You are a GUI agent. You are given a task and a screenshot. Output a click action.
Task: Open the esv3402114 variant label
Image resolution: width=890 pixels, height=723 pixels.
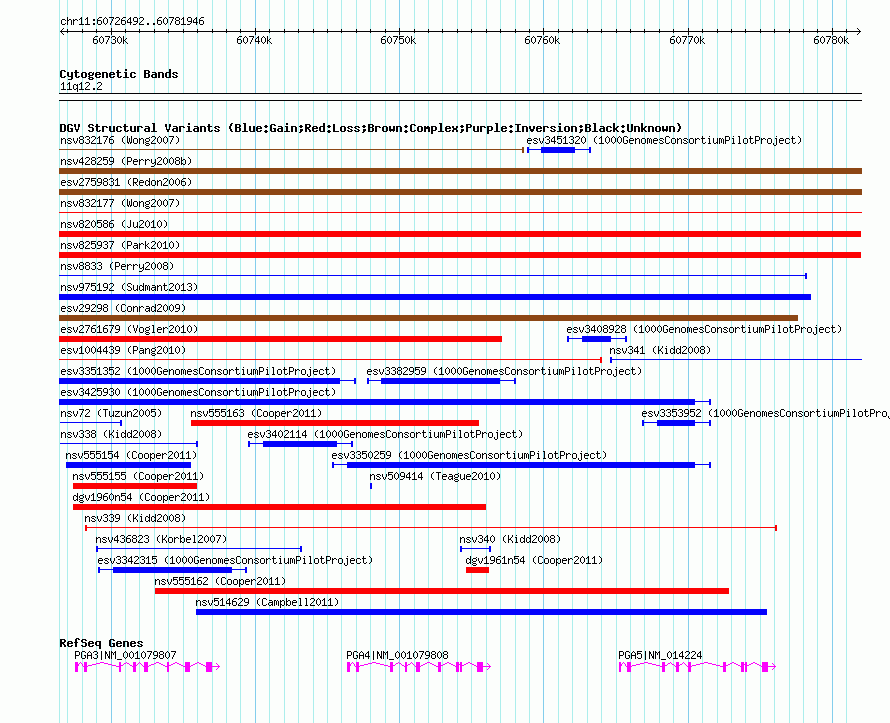tap(385, 434)
